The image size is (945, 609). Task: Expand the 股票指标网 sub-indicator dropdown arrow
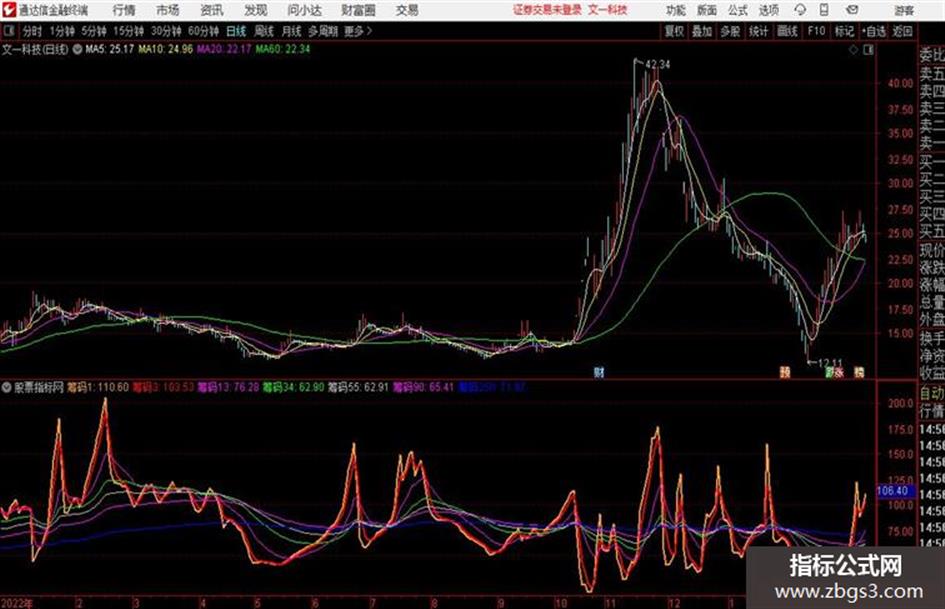[6, 387]
